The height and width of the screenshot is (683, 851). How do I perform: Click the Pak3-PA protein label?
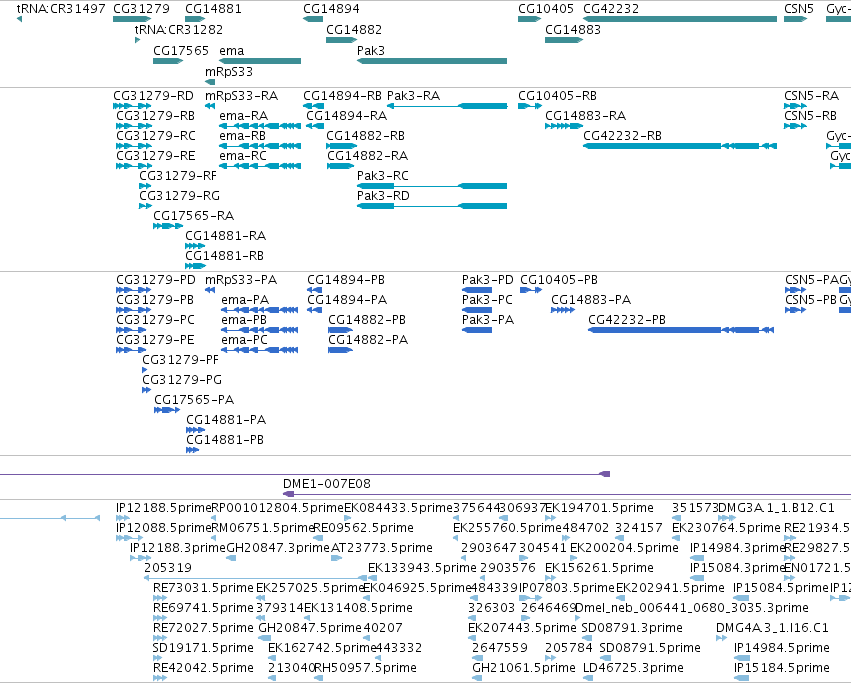pyautogui.click(x=487, y=320)
